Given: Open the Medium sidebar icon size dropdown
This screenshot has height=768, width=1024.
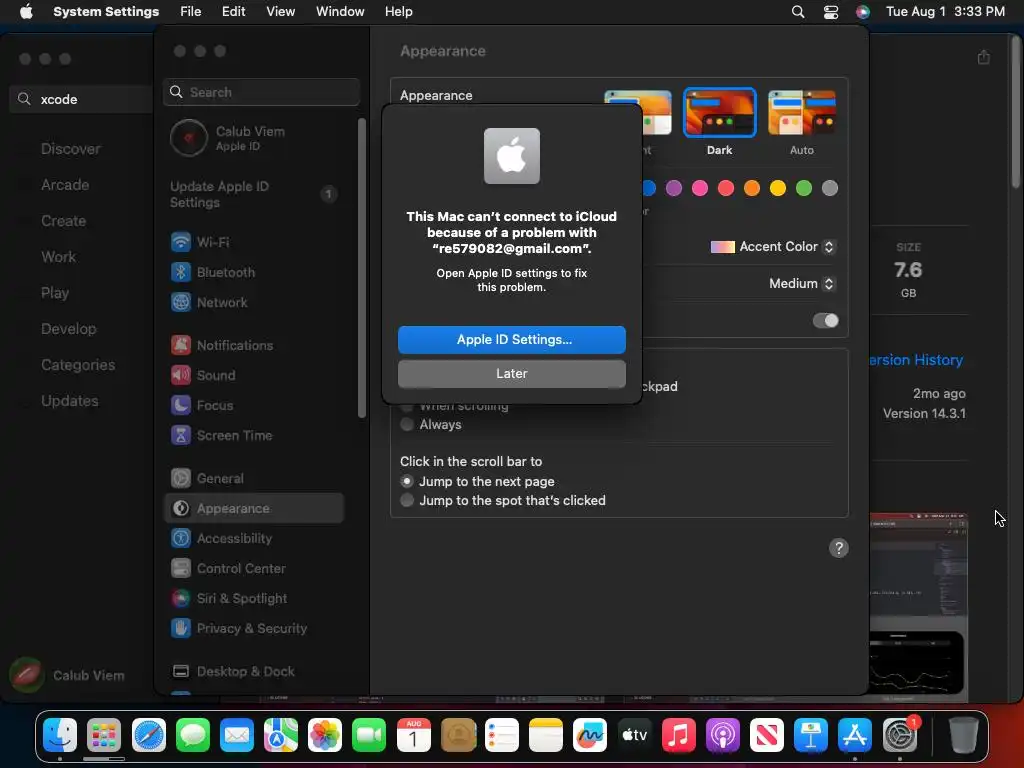Looking at the screenshot, I should 802,284.
